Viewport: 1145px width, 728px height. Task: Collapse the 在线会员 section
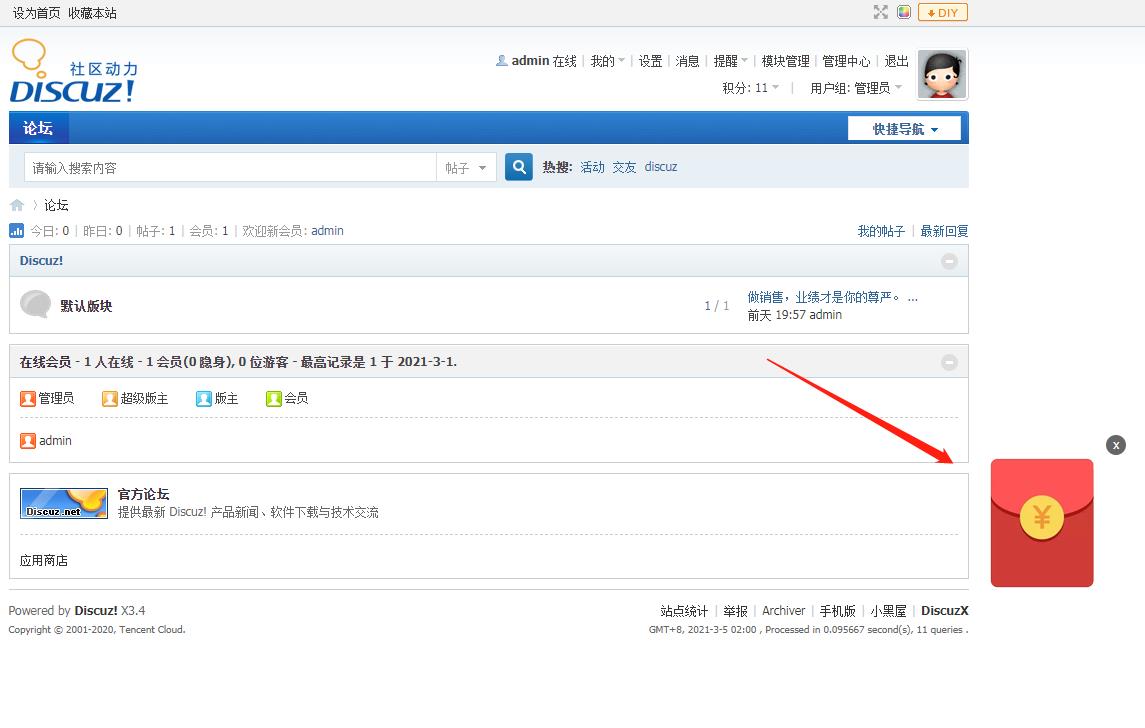[949, 362]
